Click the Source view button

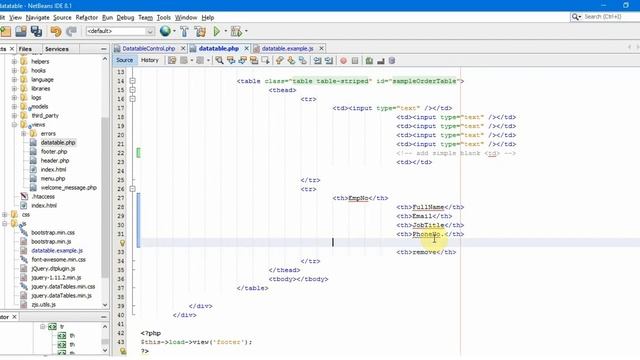(124, 60)
